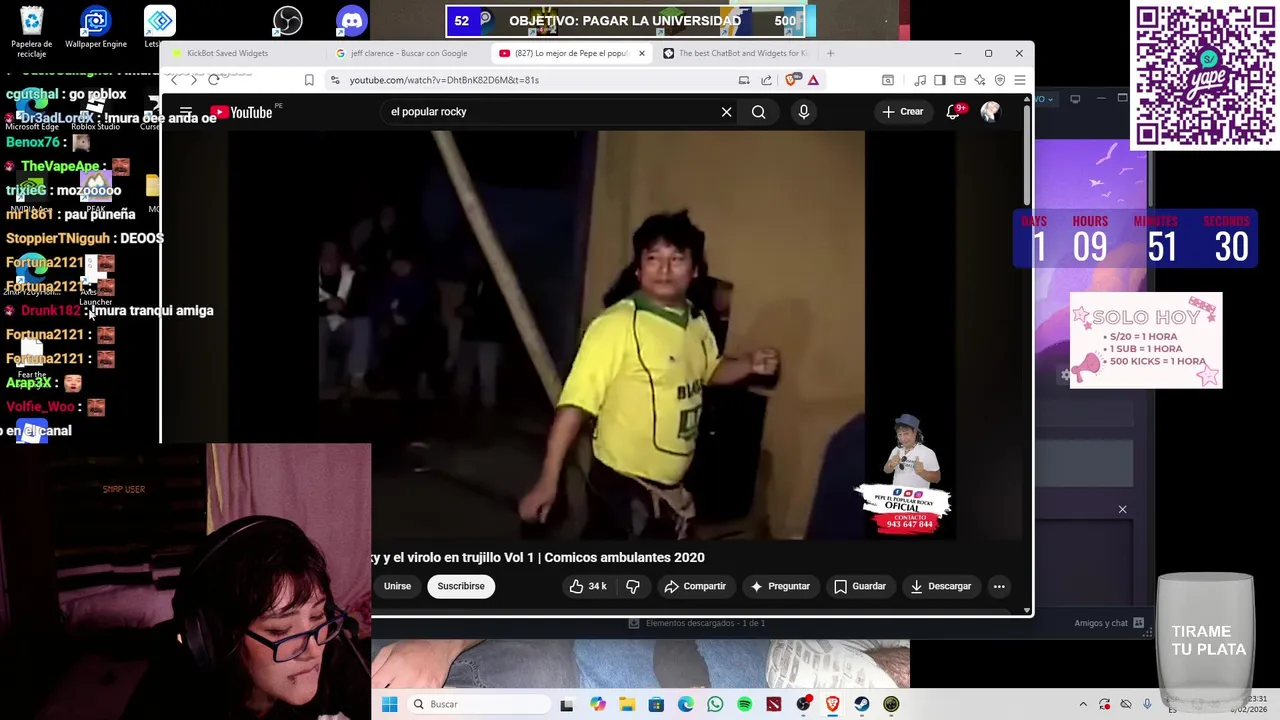Clear the YouTube search box text
Screen dimensions: 1280x720
(x=727, y=112)
